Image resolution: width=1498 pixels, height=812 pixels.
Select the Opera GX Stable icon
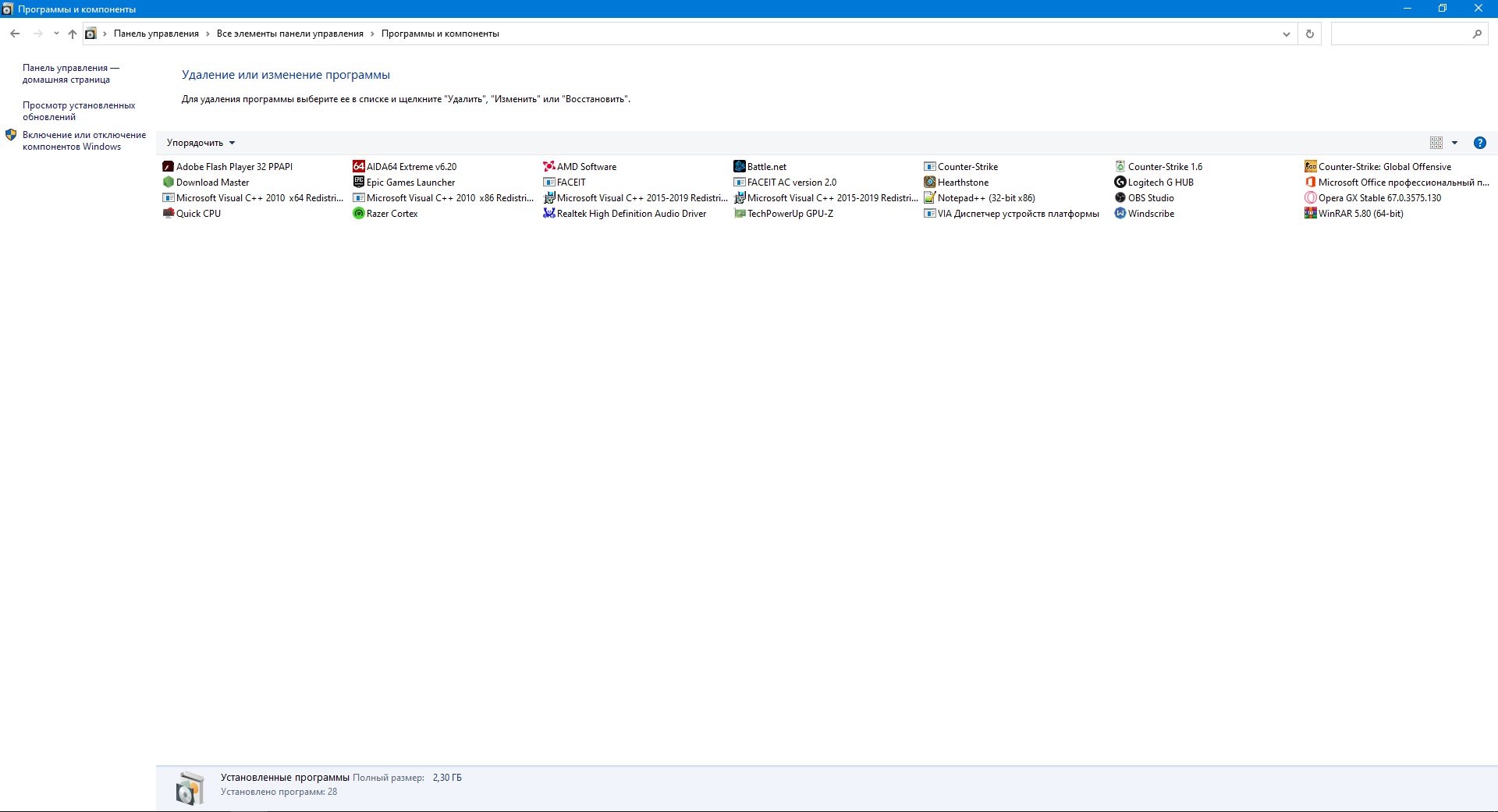click(x=1310, y=197)
